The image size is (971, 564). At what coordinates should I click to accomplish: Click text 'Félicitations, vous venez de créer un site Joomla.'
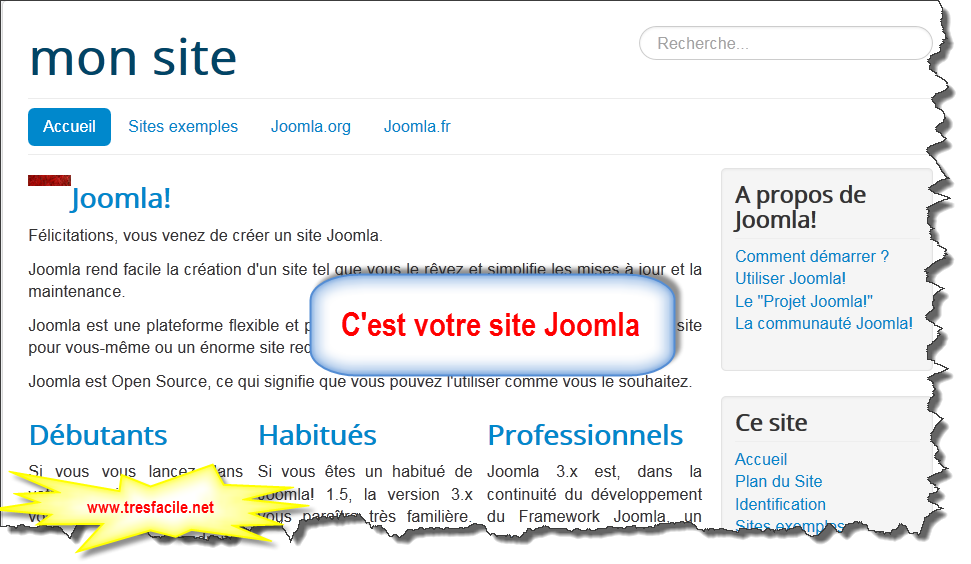coord(206,236)
